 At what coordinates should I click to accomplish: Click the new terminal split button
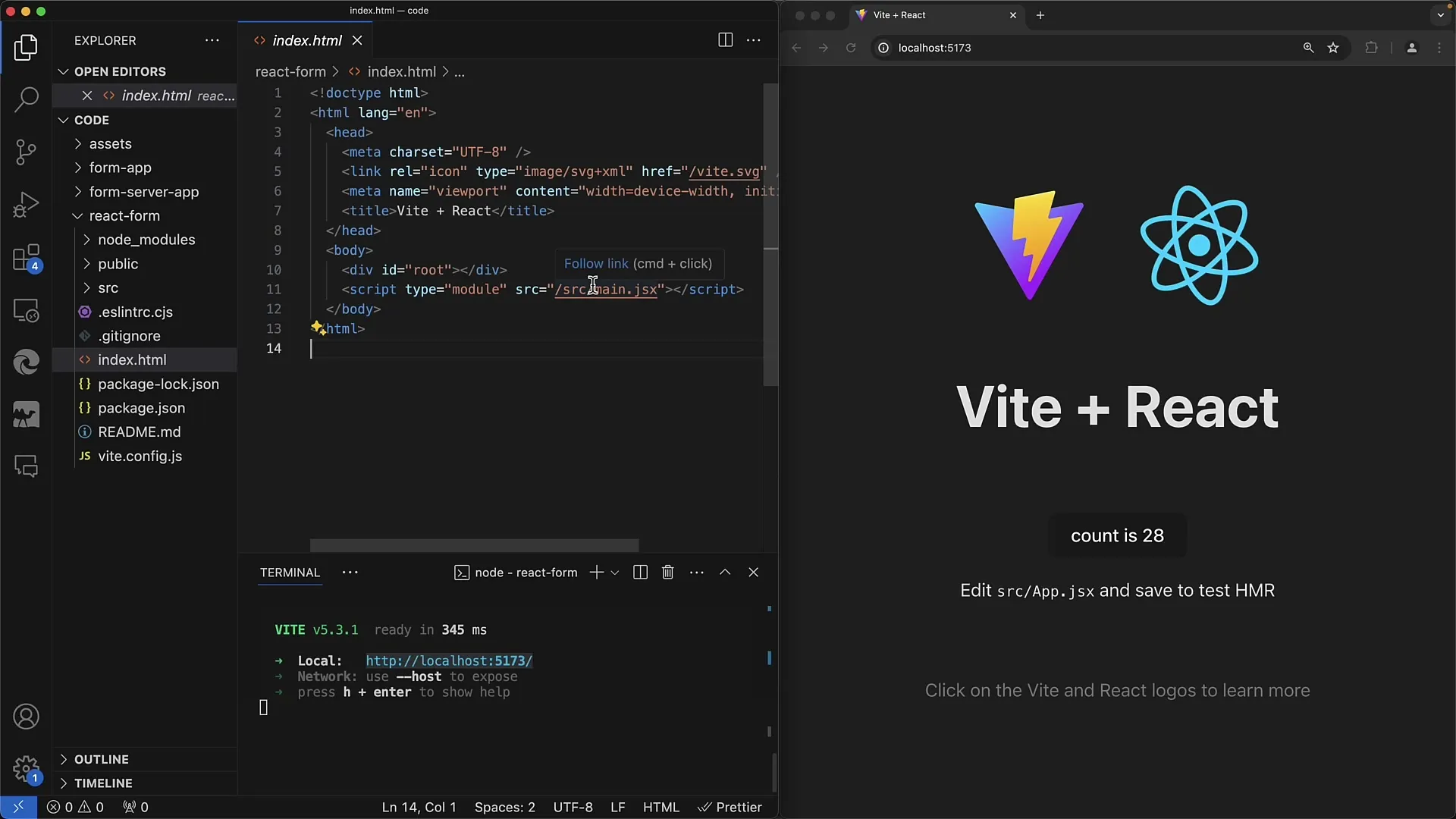pyautogui.click(x=641, y=572)
